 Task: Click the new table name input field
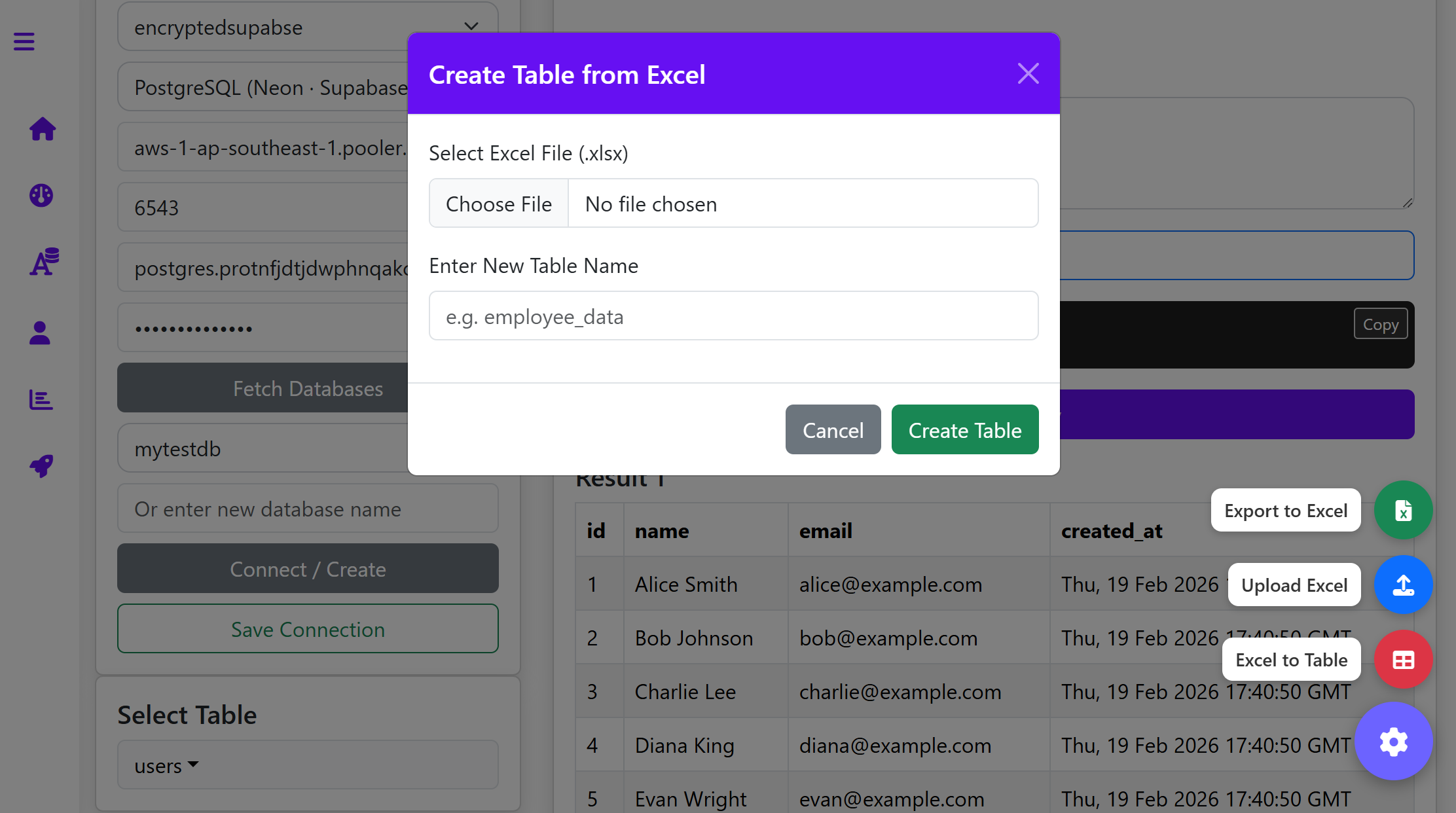tap(733, 316)
